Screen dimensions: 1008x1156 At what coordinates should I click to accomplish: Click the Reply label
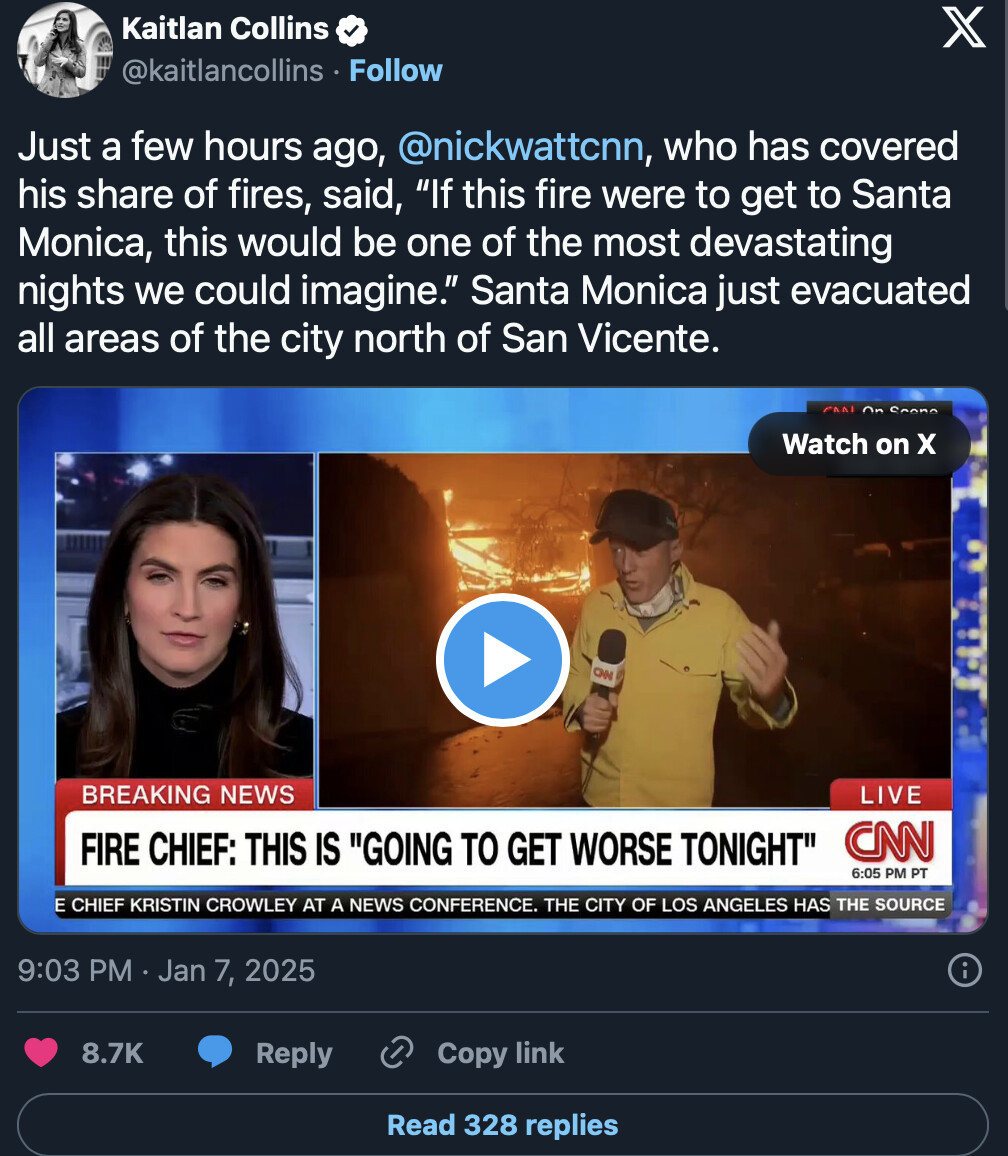point(294,1053)
